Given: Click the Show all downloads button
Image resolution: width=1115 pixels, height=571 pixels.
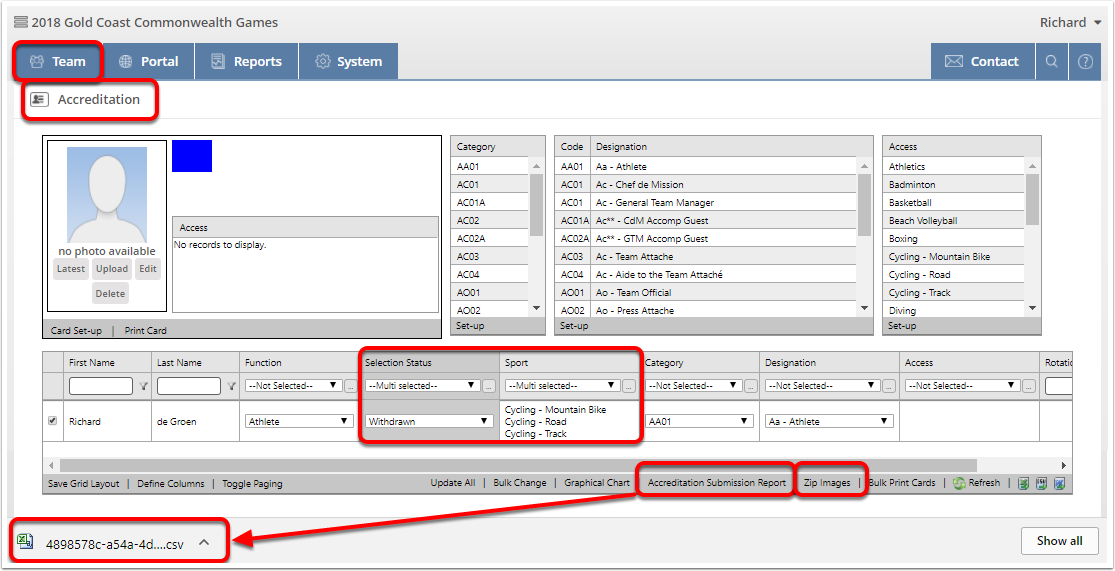Looking at the screenshot, I should [x=1060, y=541].
